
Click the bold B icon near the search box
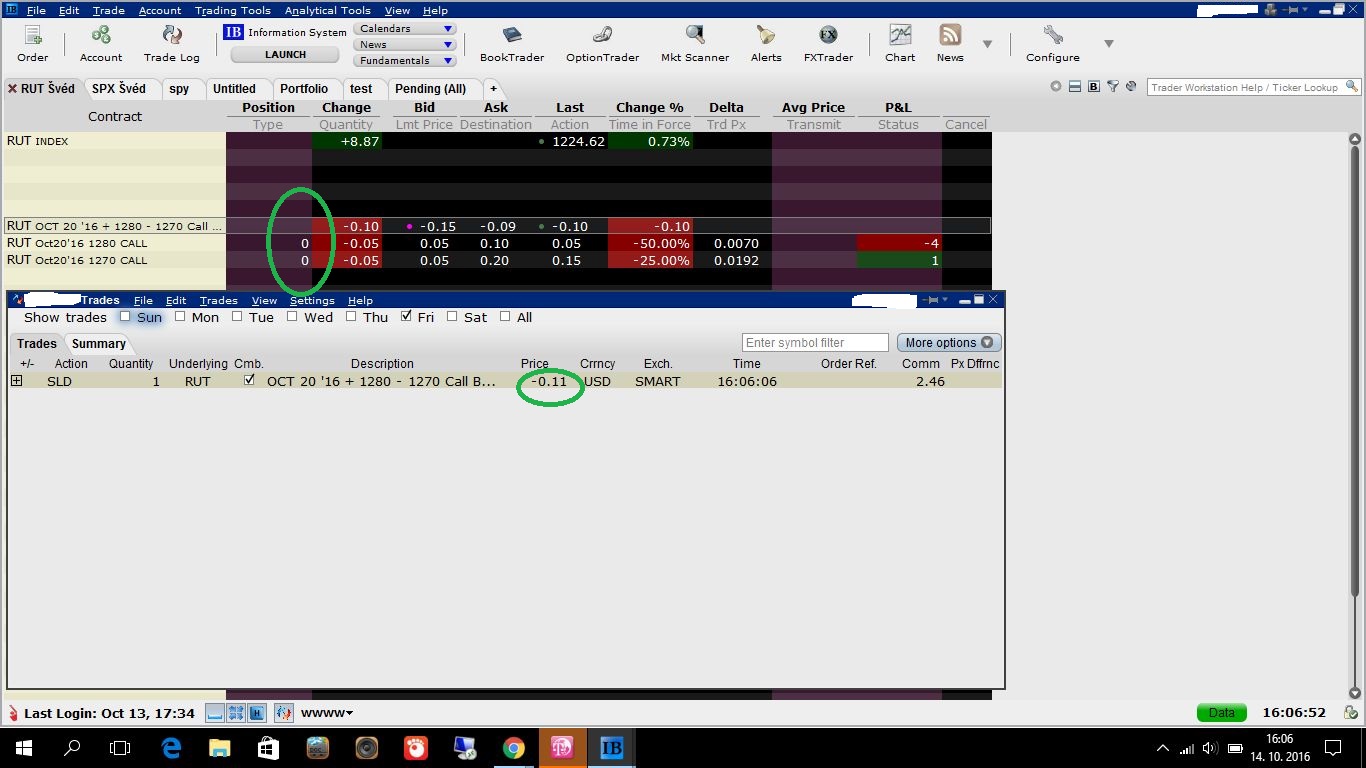click(1094, 87)
